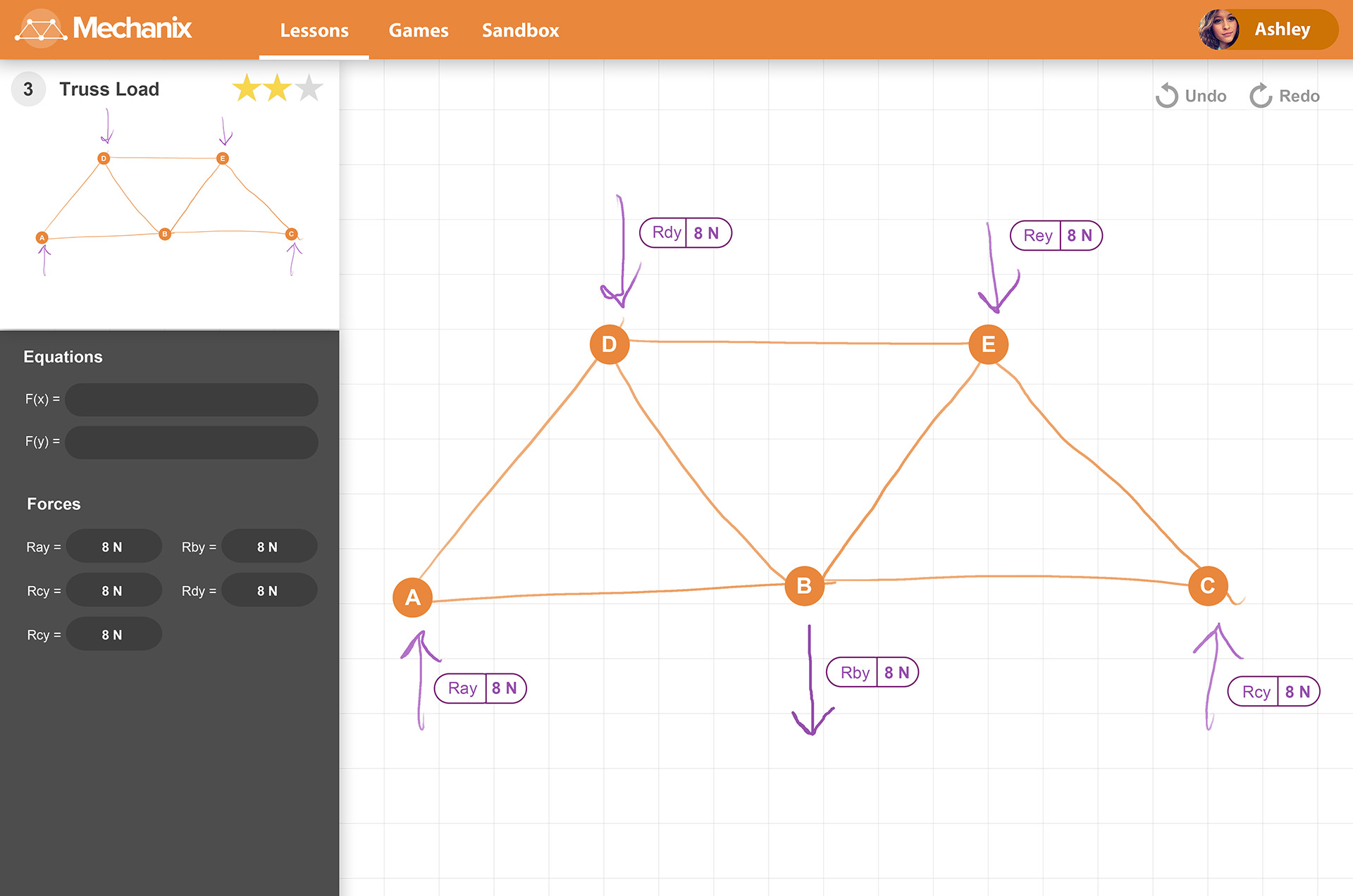Click the D–E top truss member

[798, 342]
